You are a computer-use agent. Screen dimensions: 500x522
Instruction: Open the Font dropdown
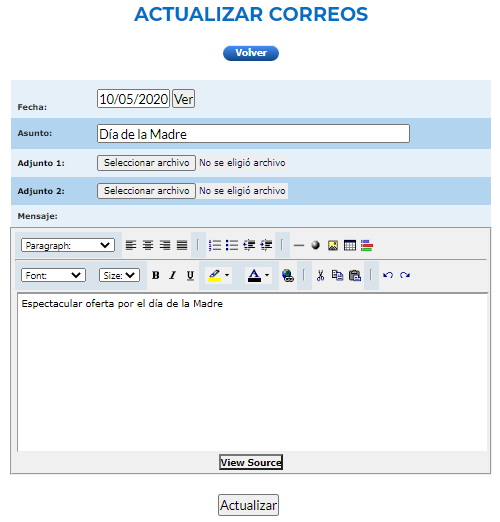pyautogui.click(x=53, y=275)
